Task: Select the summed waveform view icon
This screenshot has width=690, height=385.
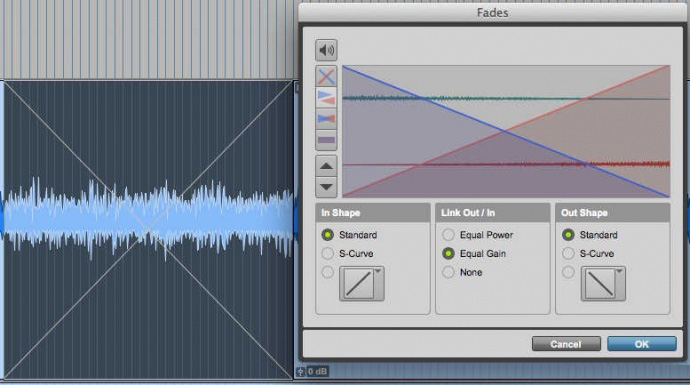Action: click(326, 140)
